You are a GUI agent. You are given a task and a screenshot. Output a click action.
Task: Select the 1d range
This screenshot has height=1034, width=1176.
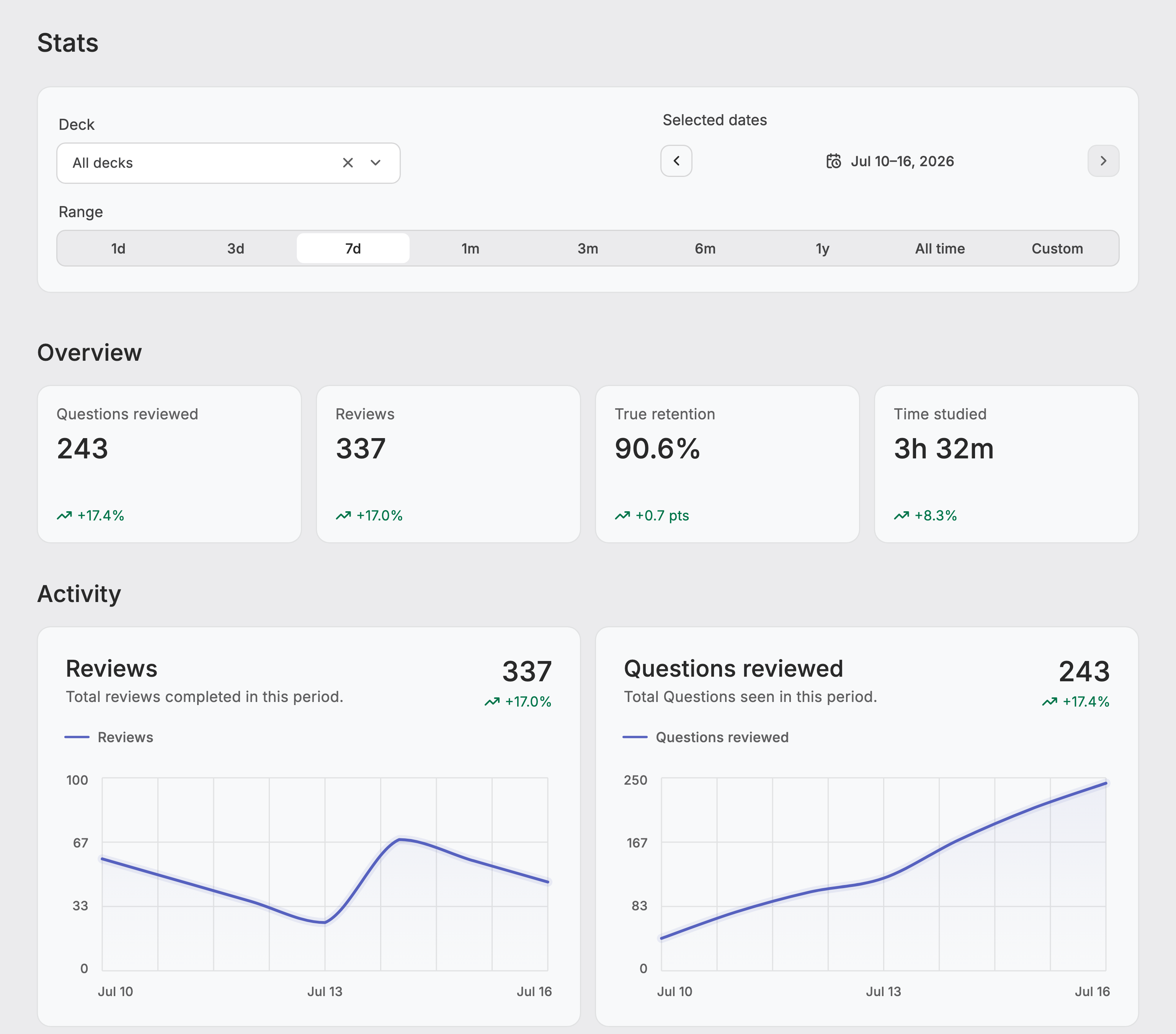(x=118, y=248)
